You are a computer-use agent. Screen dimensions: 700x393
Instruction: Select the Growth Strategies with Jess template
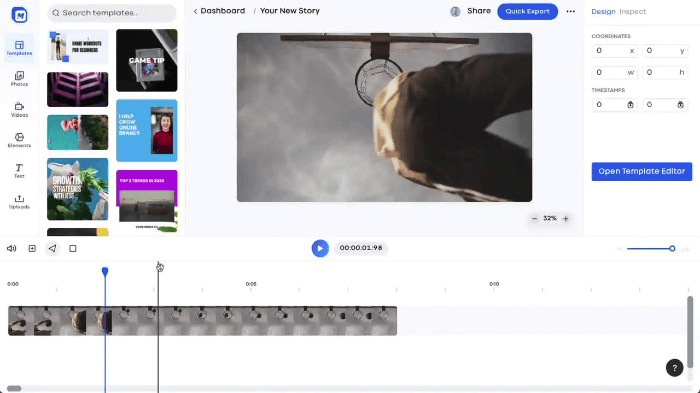[78, 189]
